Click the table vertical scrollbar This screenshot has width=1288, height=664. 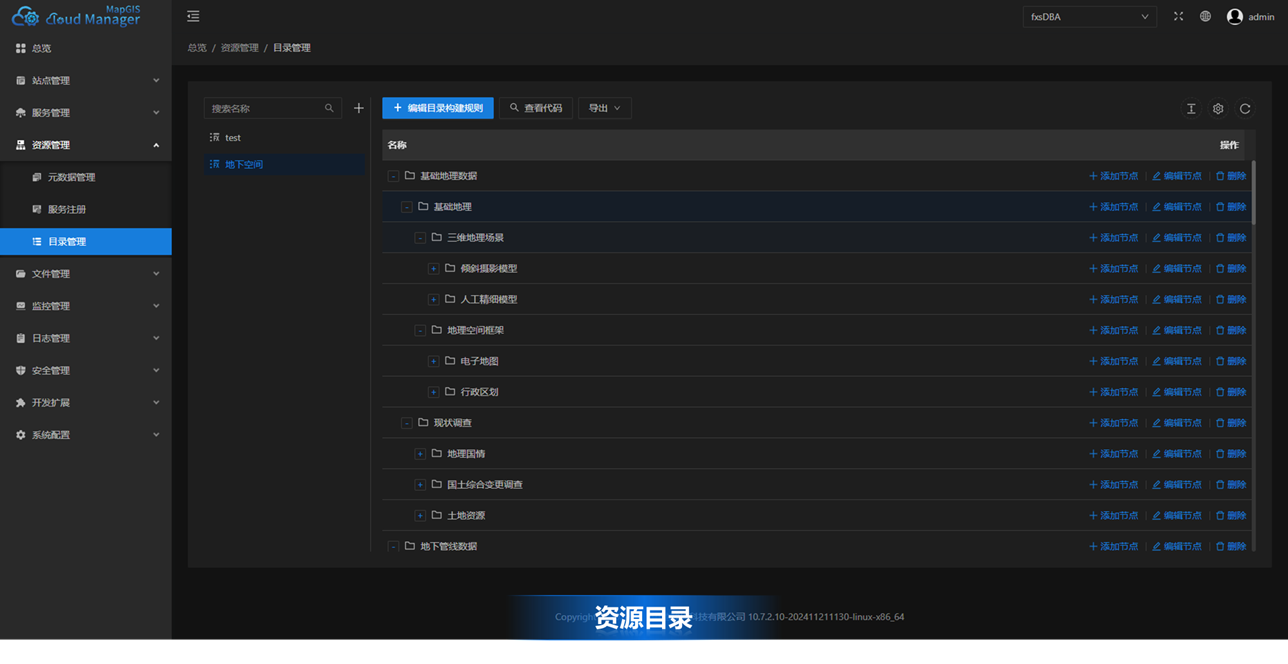[1253, 191]
